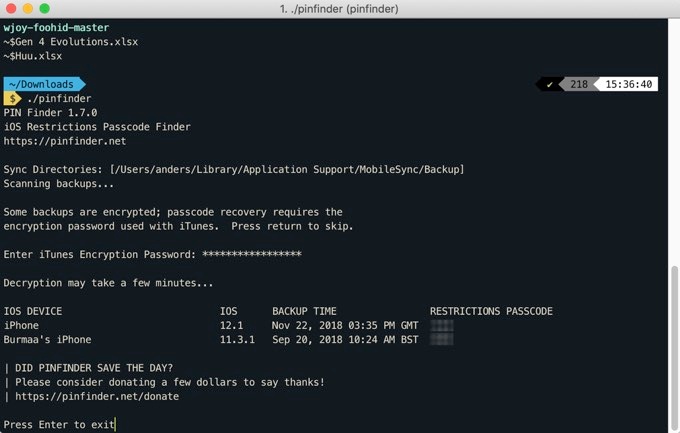
Task: Click the yellow $ prompt symbol
Action: click(x=13, y=99)
